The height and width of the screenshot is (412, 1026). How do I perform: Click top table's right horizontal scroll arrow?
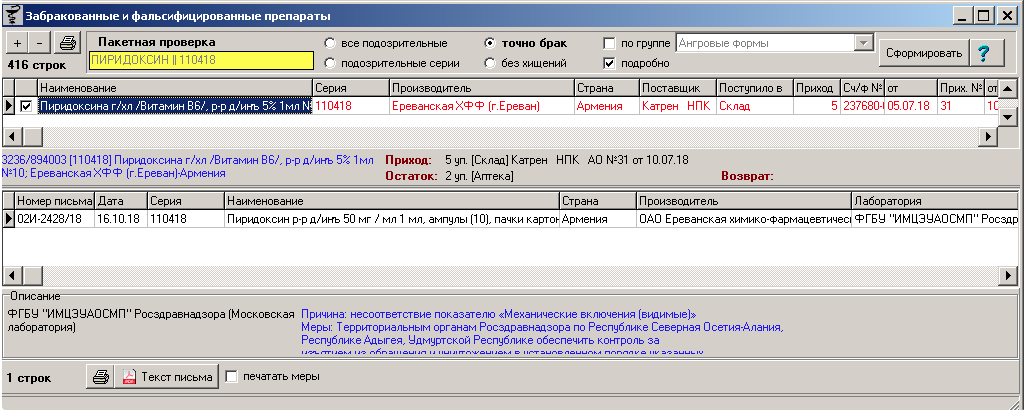(x=988, y=137)
